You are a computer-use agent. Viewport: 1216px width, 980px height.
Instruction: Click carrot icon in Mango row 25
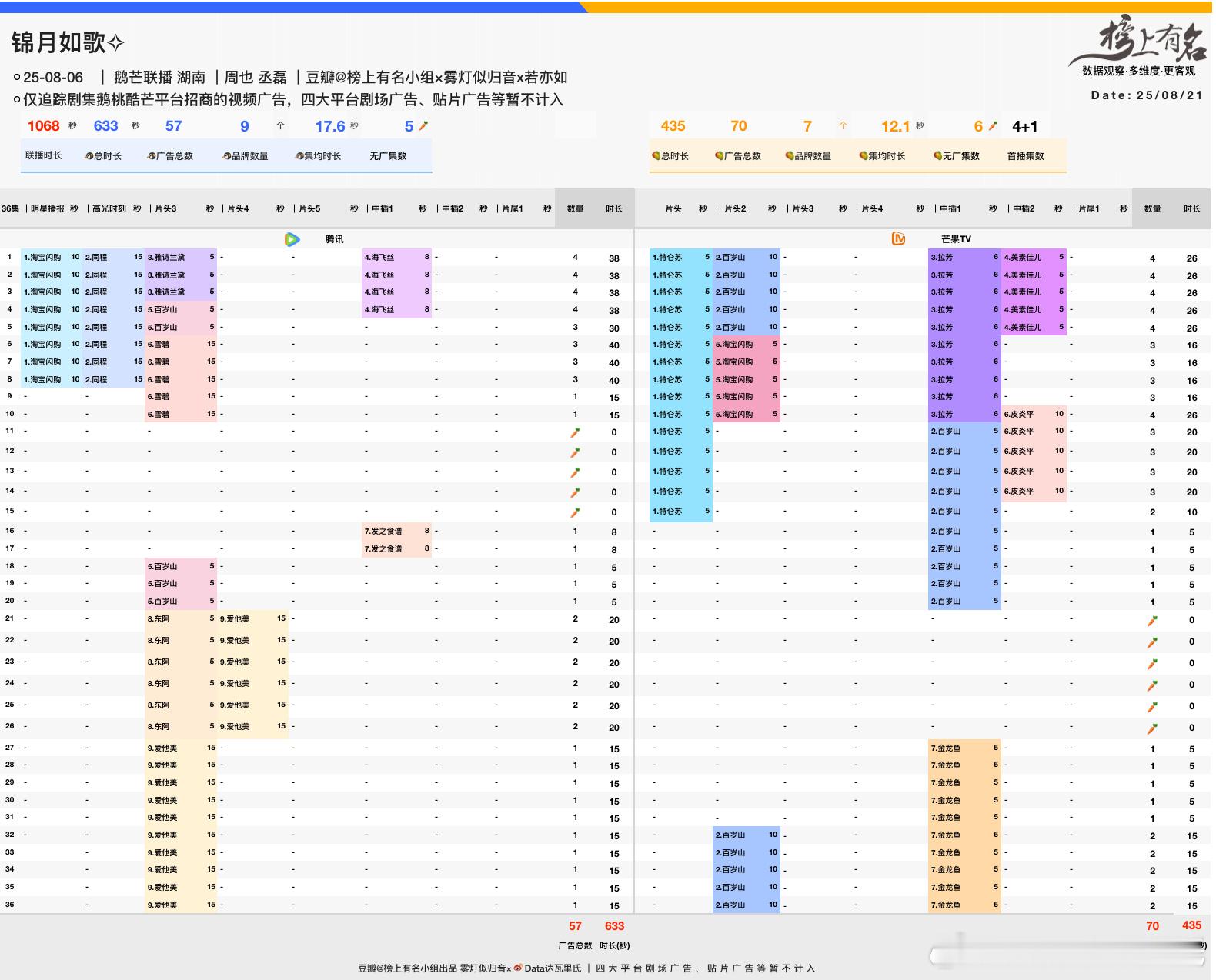tap(1152, 707)
